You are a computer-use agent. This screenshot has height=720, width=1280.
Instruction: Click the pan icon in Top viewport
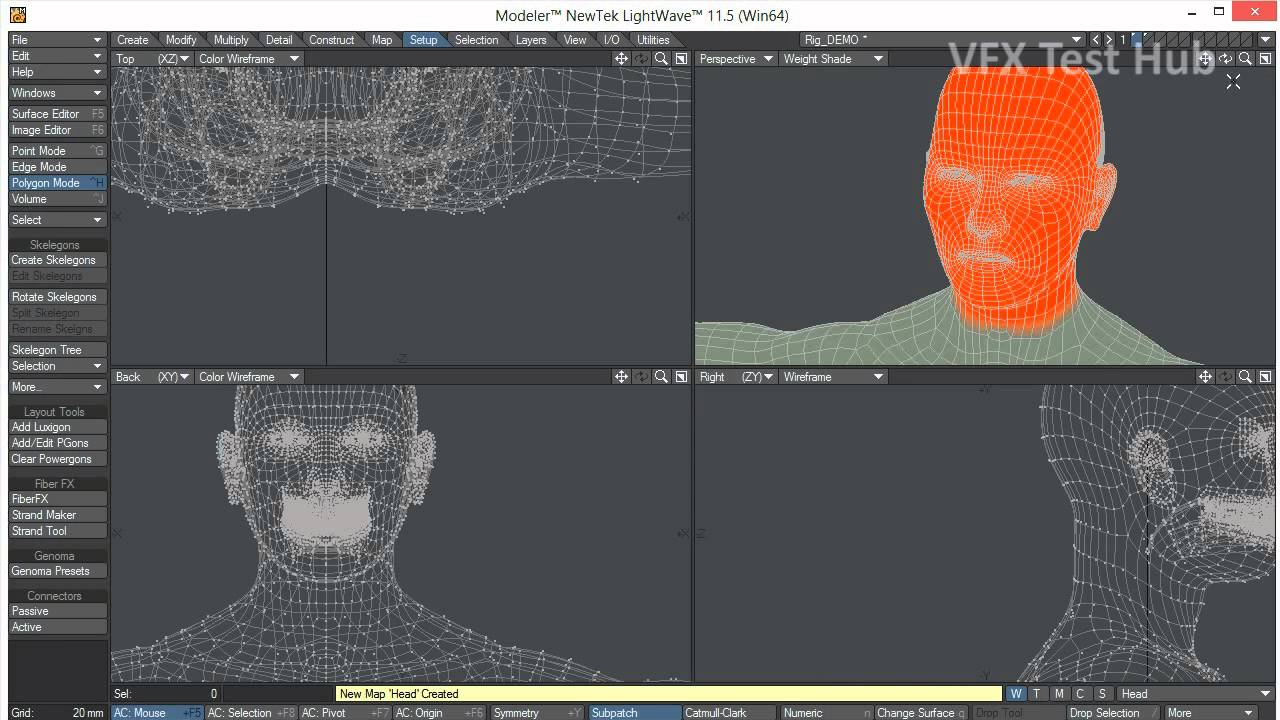click(x=621, y=59)
